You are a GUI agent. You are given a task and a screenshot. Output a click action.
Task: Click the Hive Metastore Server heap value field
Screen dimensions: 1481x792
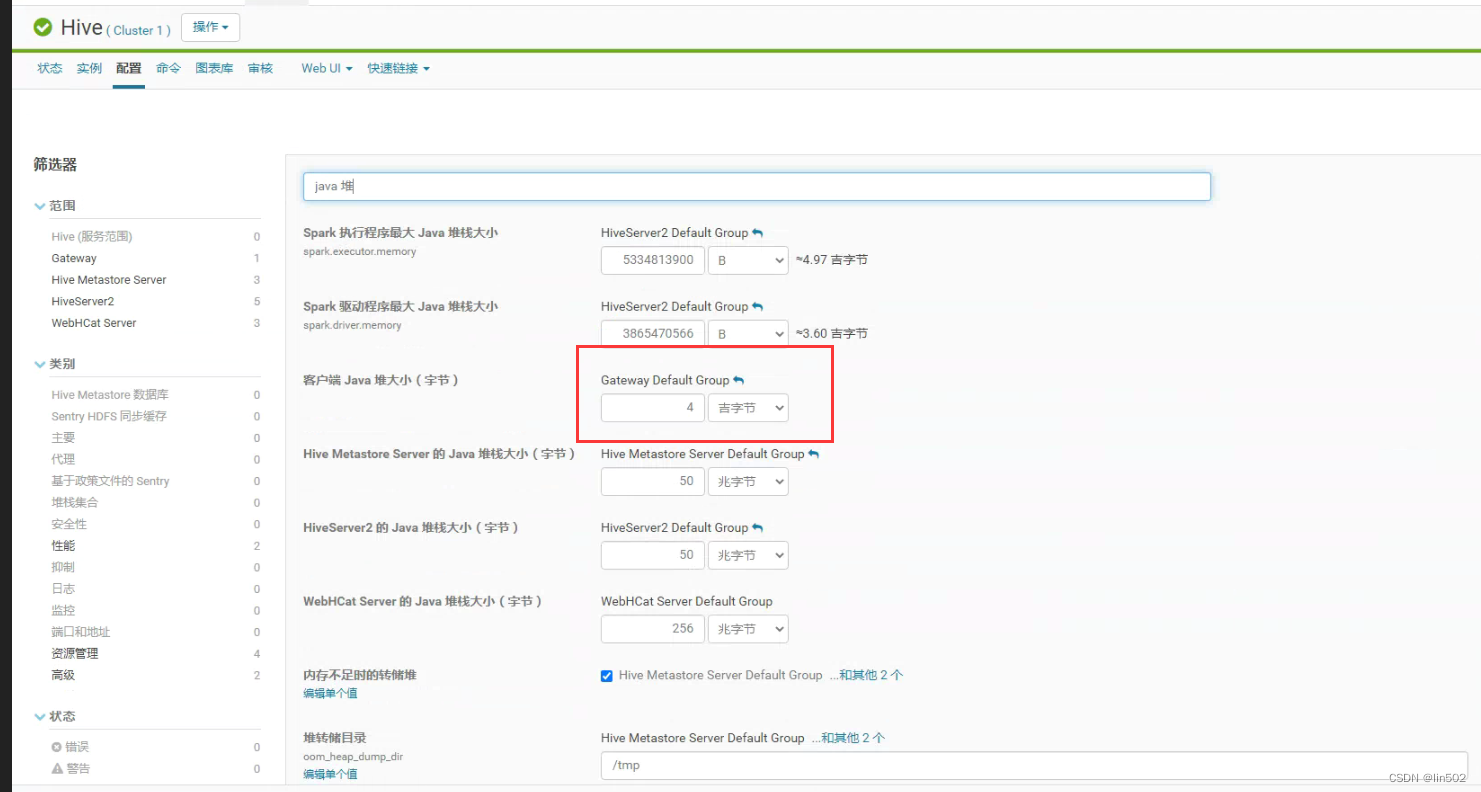click(653, 481)
